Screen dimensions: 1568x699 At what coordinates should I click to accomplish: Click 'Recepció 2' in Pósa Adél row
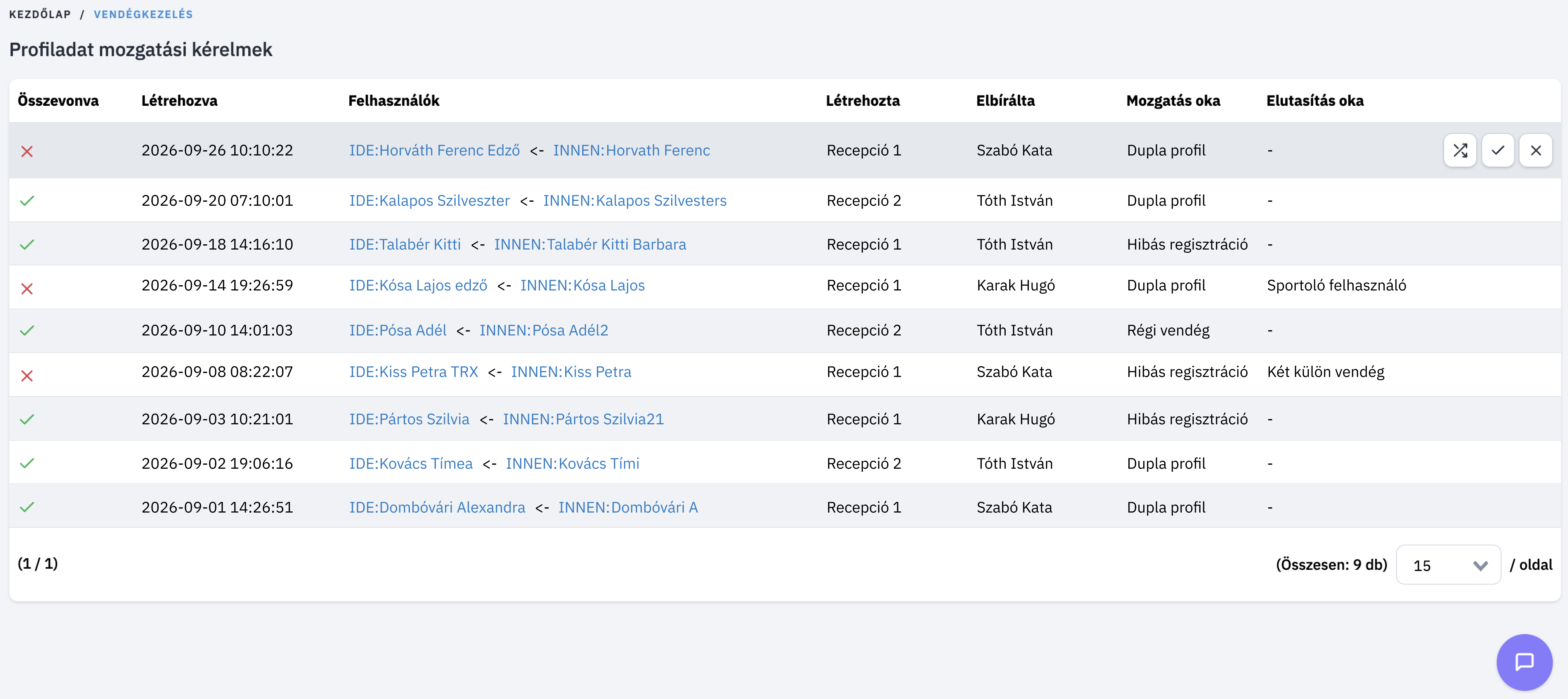pyautogui.click(x=864, y=330)
